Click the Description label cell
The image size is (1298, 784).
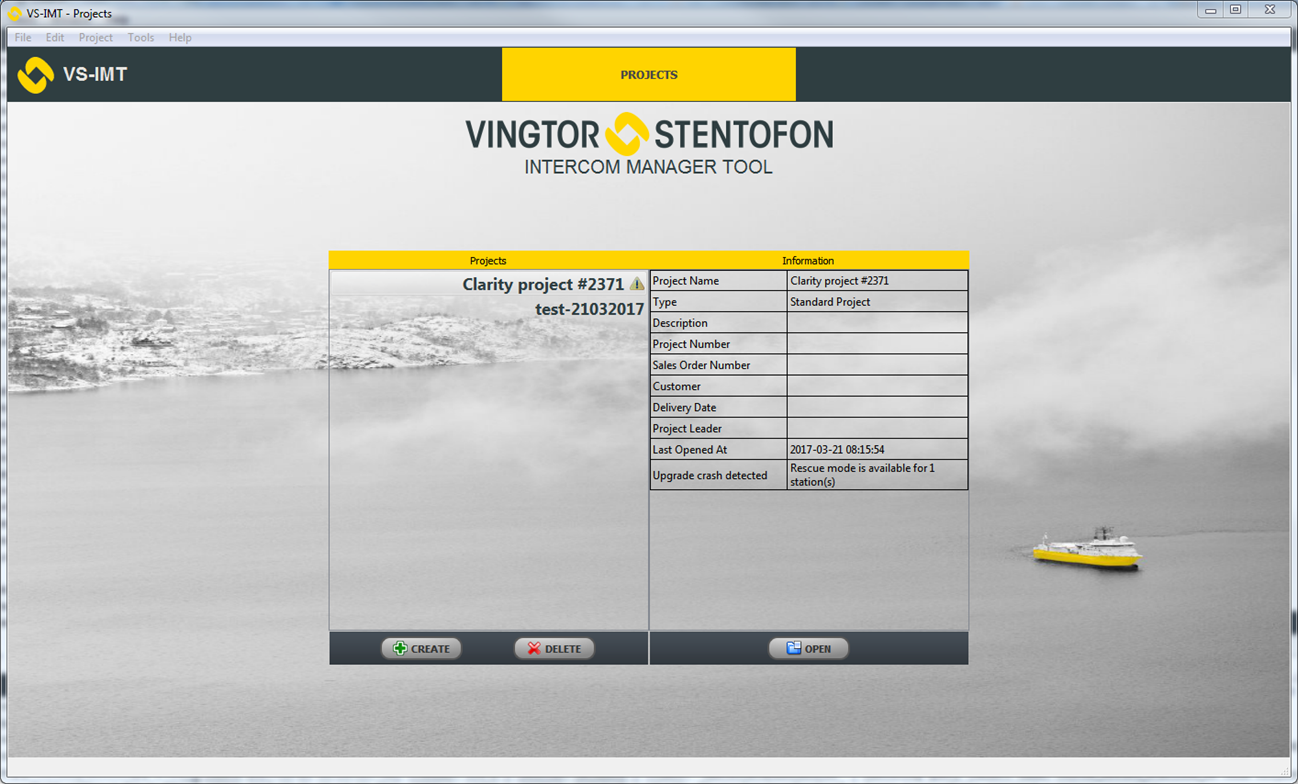719,323
